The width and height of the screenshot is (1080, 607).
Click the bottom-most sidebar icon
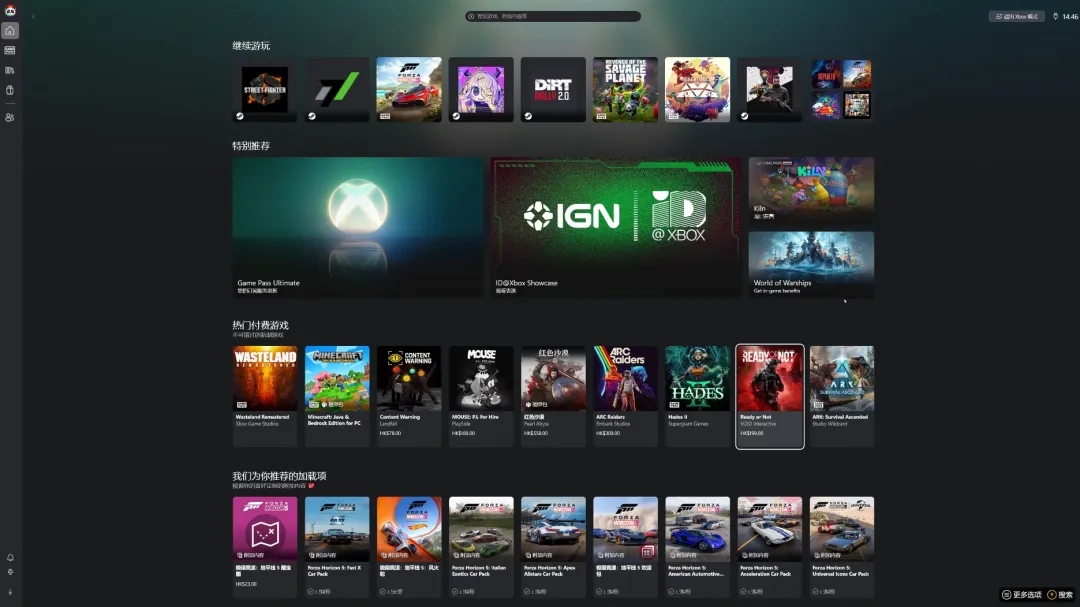pos(10,592)
